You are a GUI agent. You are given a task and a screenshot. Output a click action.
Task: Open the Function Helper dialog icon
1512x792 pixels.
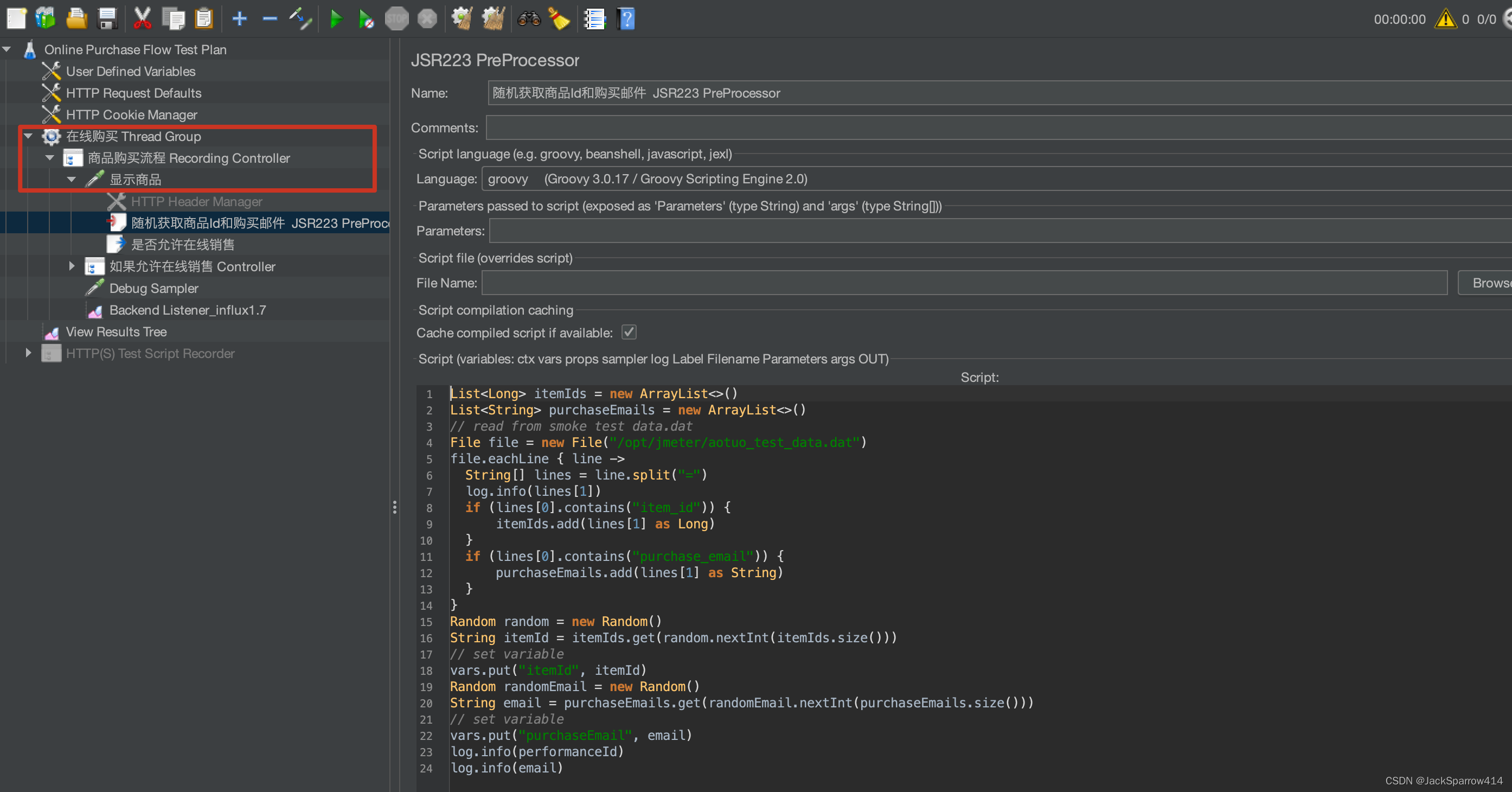point(594,19)
